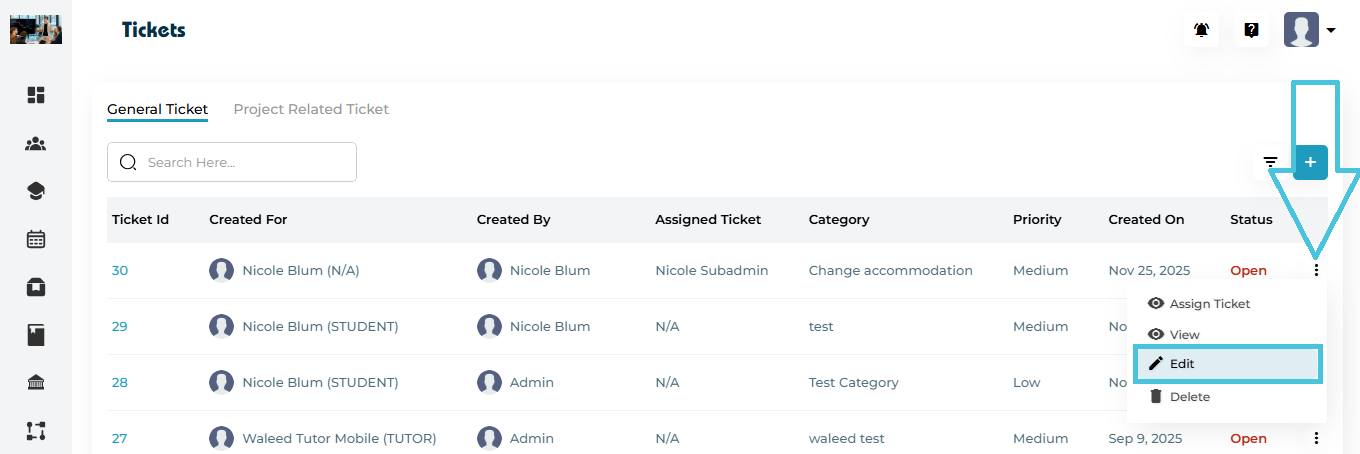Screen dimensions: 1360x454
Task: Select General Ticket tab
Action: (157, 109)
